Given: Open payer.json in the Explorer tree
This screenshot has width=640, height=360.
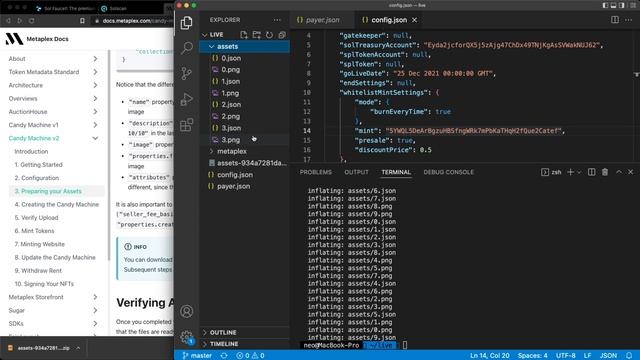Looking at the screenshot, I should tap(244, 187).
